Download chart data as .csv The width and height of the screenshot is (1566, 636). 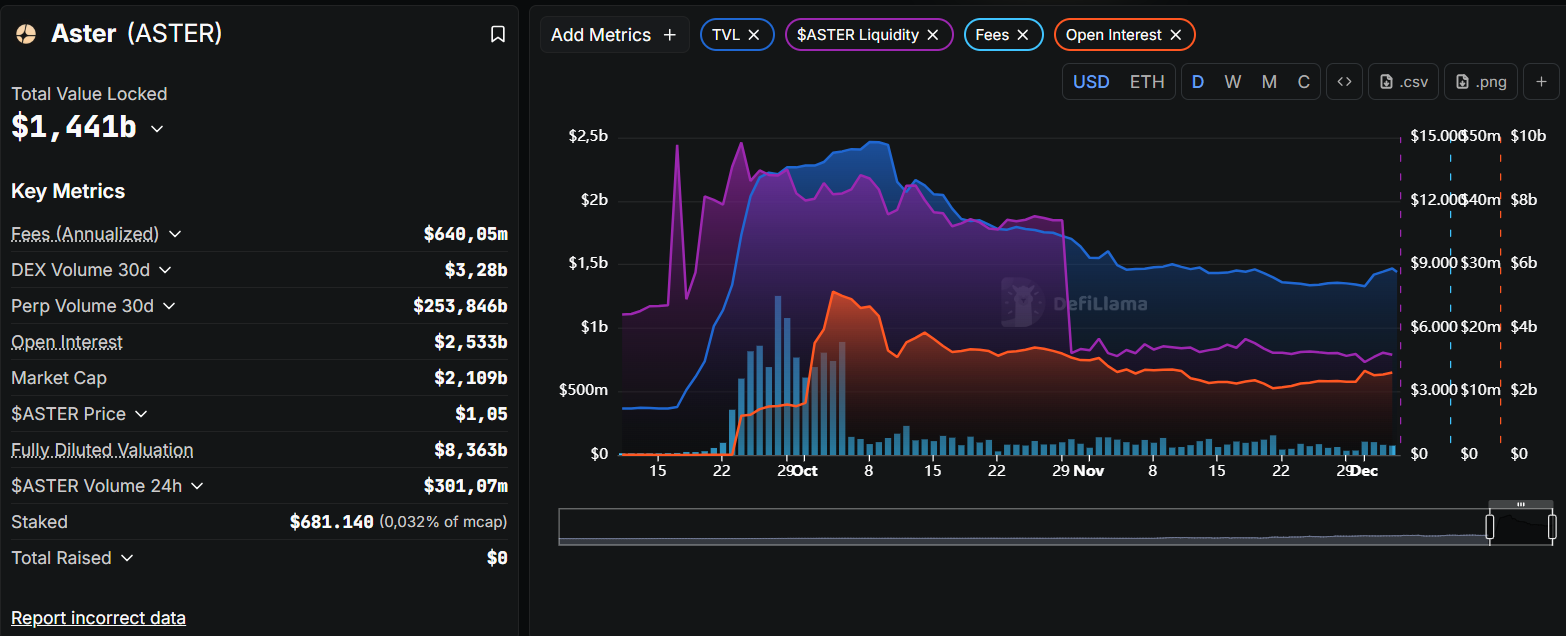point(1403,82)
